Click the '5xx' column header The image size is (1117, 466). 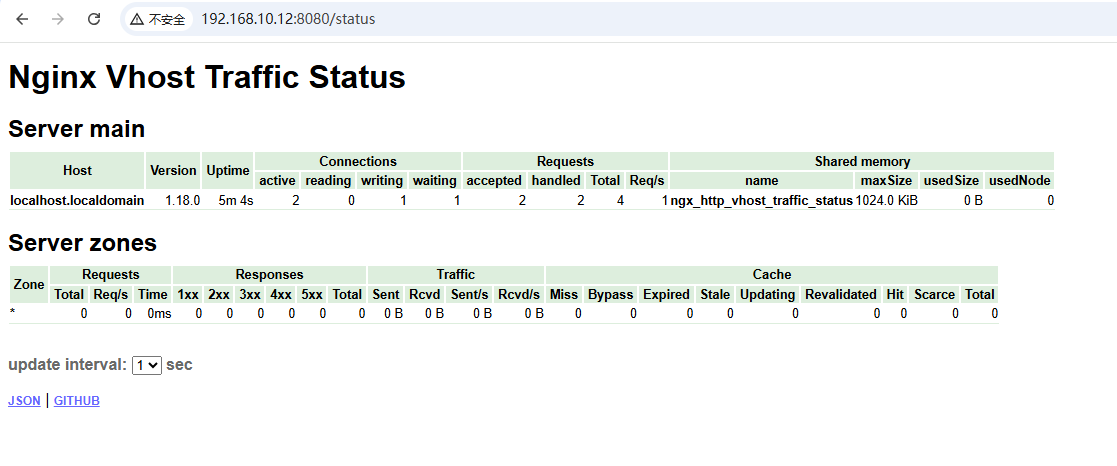(x=311, y=294)
